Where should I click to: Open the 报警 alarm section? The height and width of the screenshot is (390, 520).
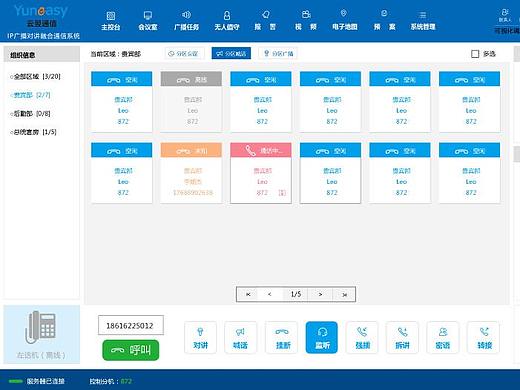click(265, 21)
